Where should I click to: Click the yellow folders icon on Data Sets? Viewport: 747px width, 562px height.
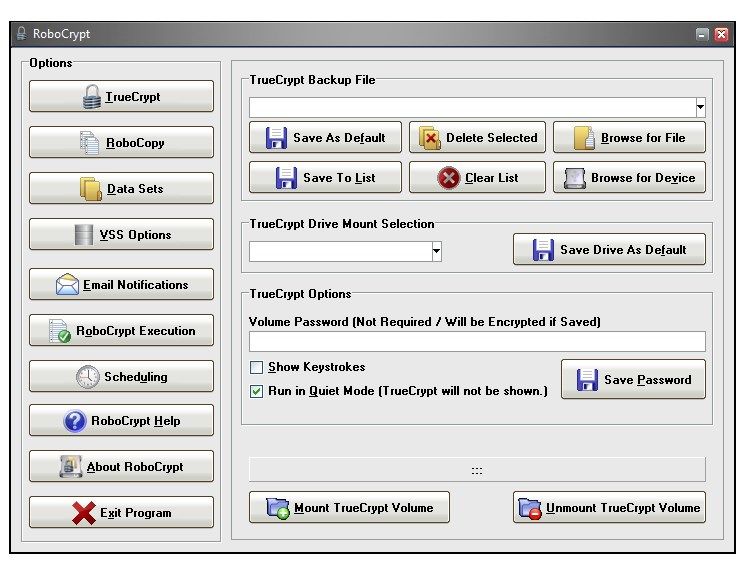tap(91, 189)
